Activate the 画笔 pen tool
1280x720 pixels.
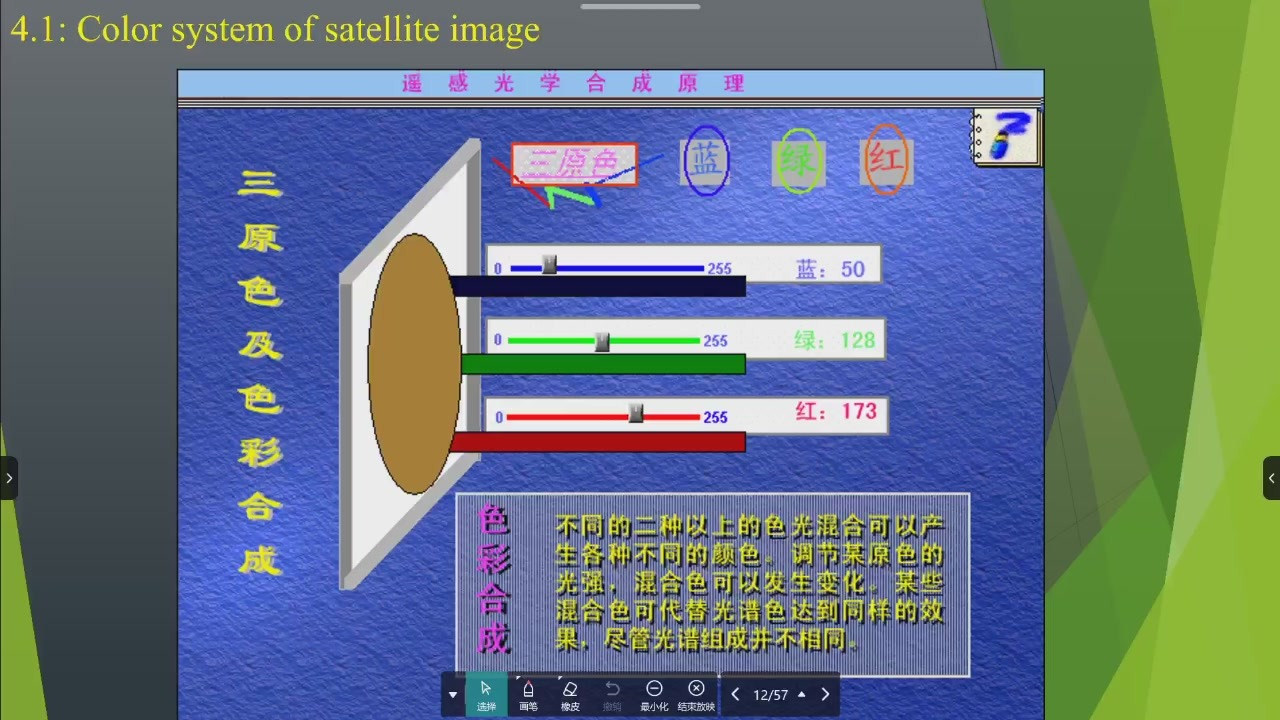click(528, 694)
